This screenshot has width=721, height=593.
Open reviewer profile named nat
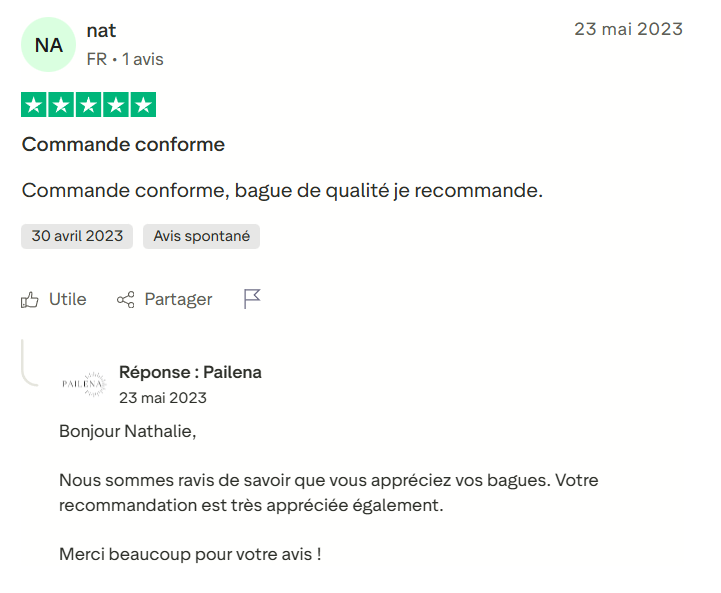tap(101, 30)
